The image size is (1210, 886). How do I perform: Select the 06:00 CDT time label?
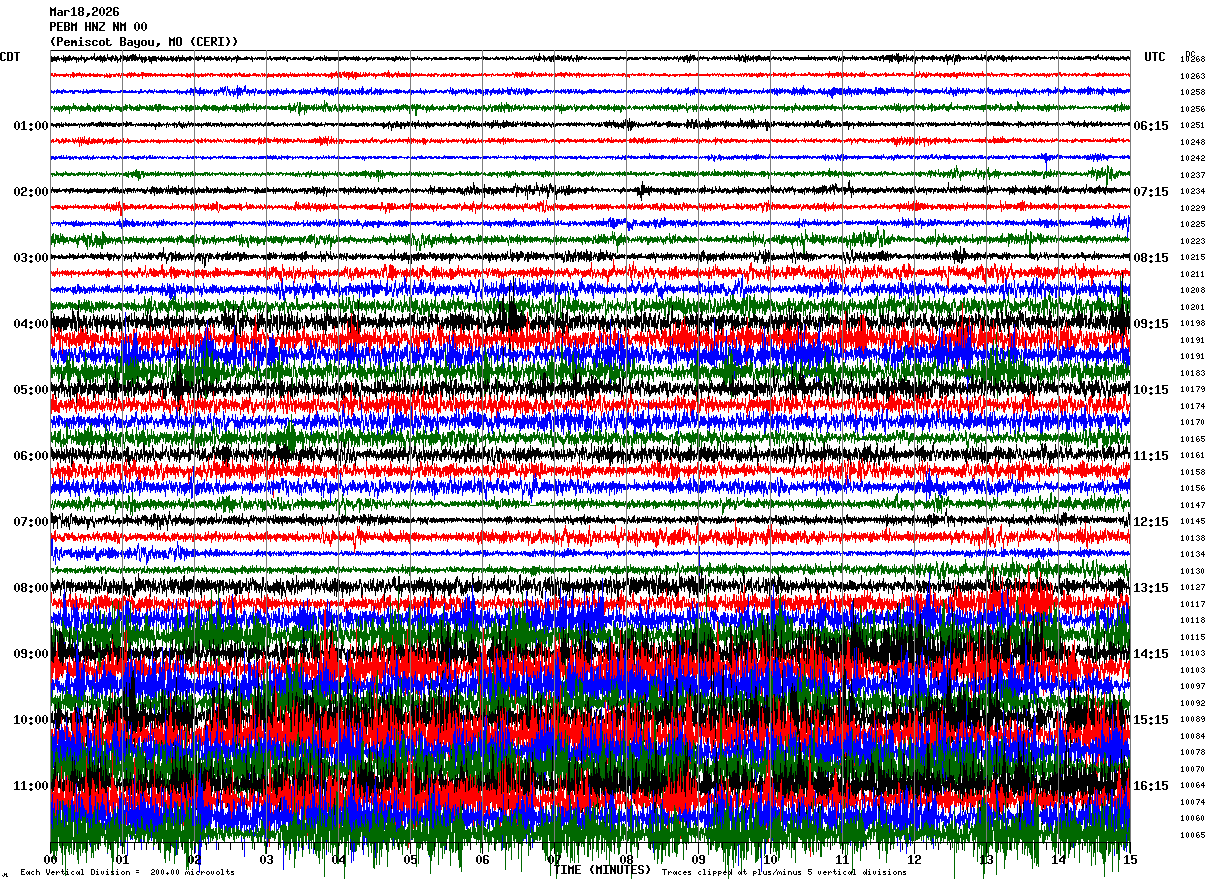tap(31, 456)
